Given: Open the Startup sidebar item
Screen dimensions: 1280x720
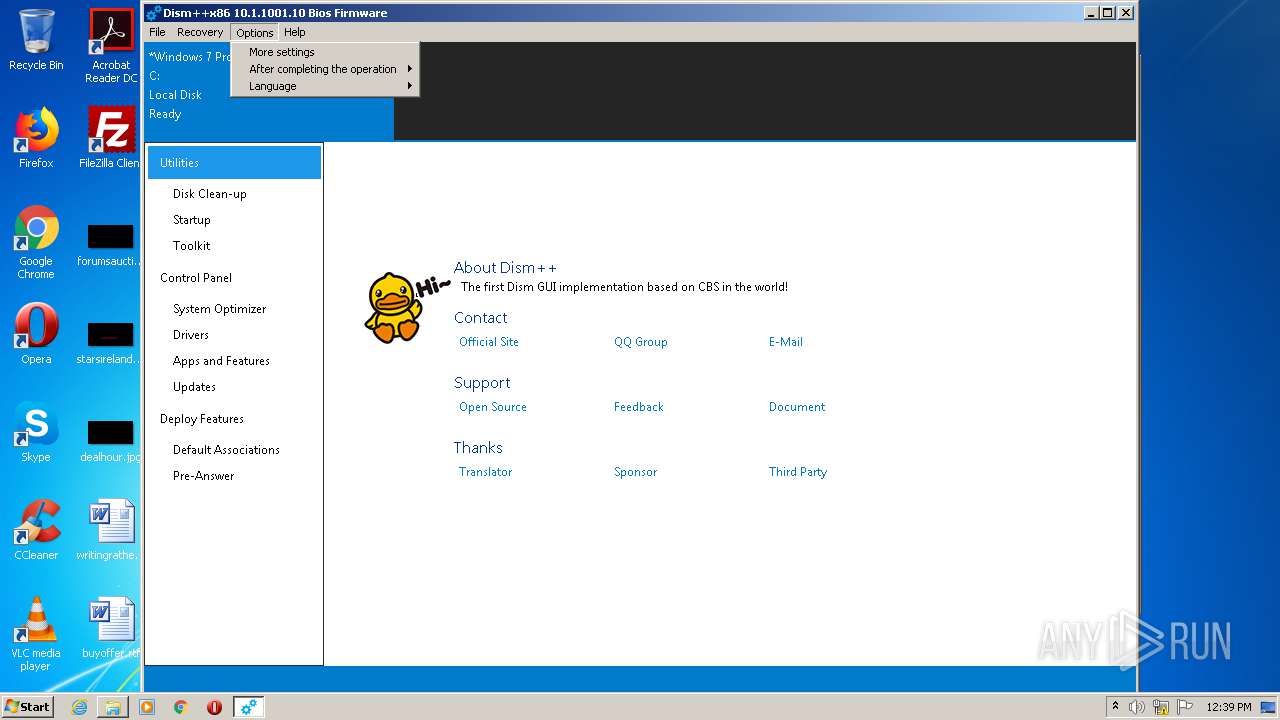Looking at the screenshot, I should (191, 220).
